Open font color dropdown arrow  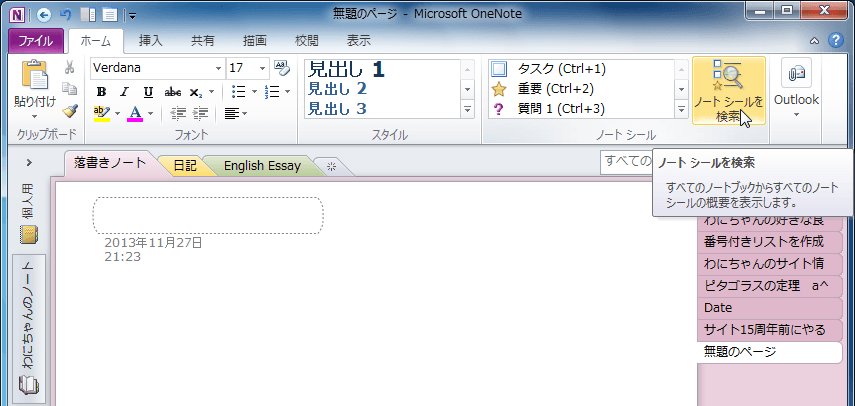point(150,114)
